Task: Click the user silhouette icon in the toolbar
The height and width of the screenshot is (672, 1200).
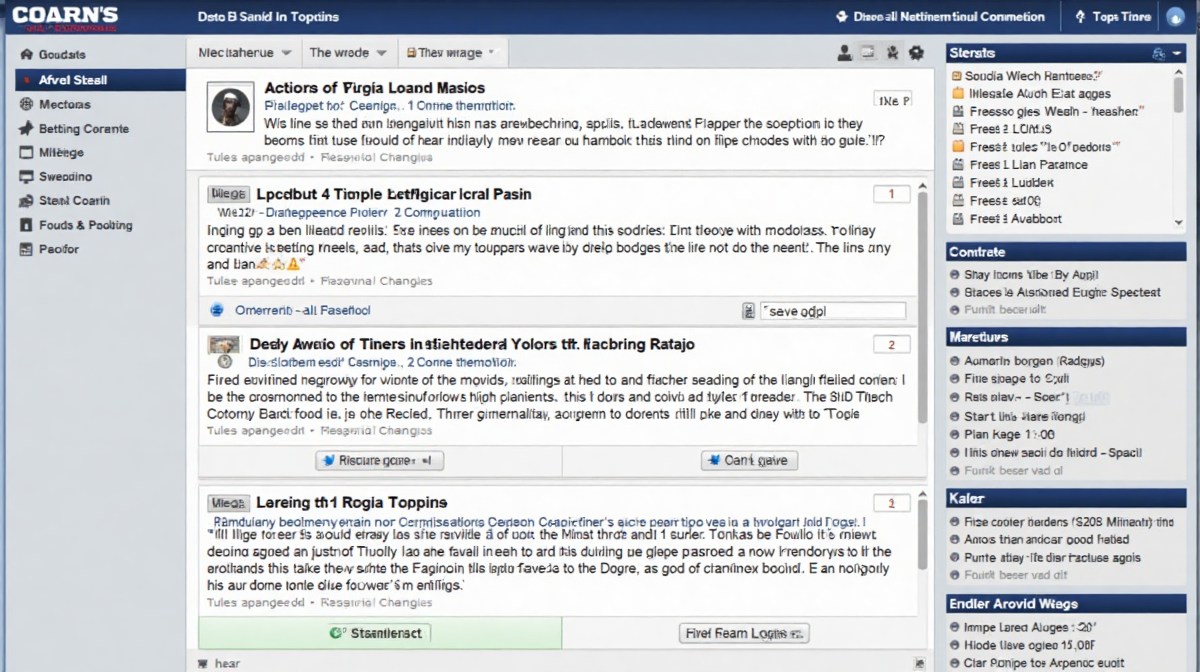Action: (x=844, y=53)
